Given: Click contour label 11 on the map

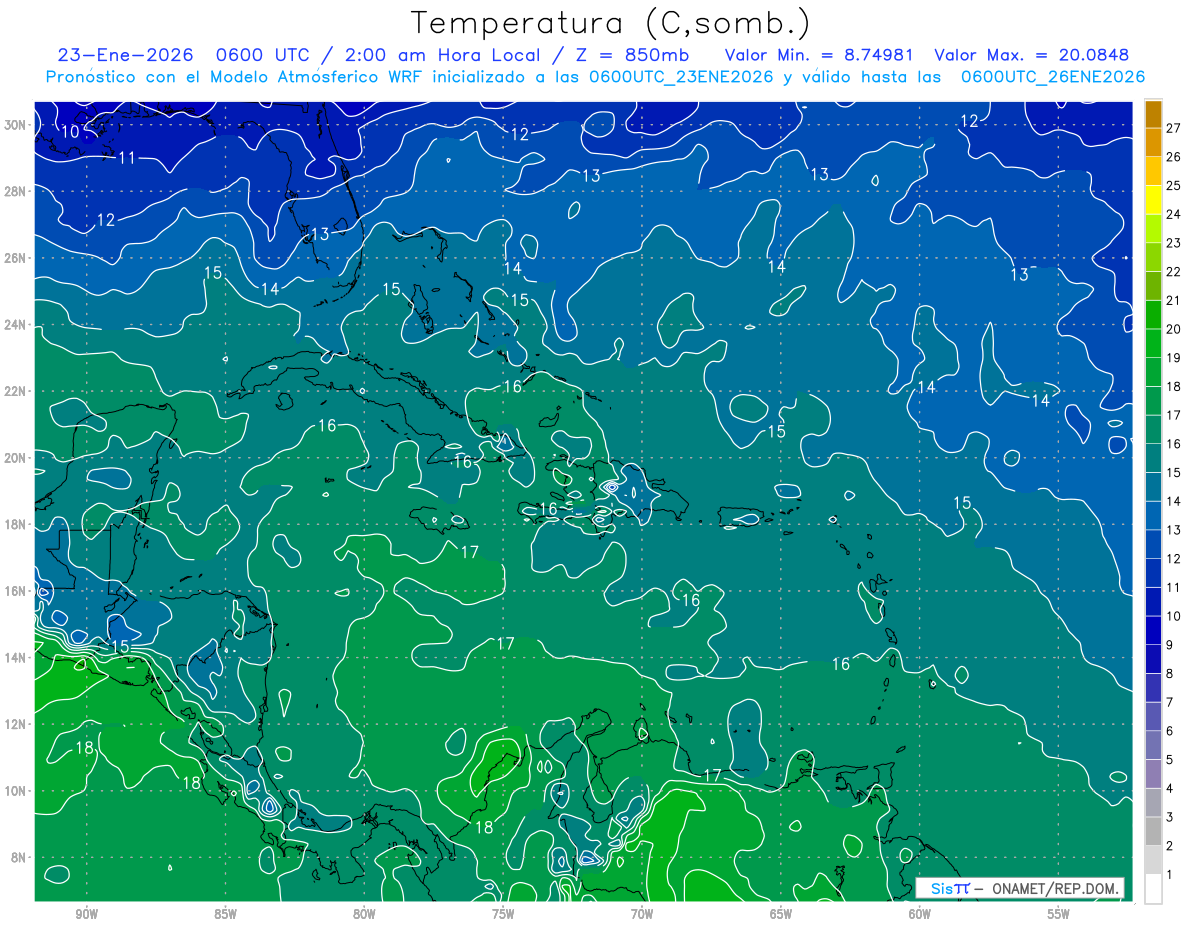Looking at the screenshot, I should 127,158.
